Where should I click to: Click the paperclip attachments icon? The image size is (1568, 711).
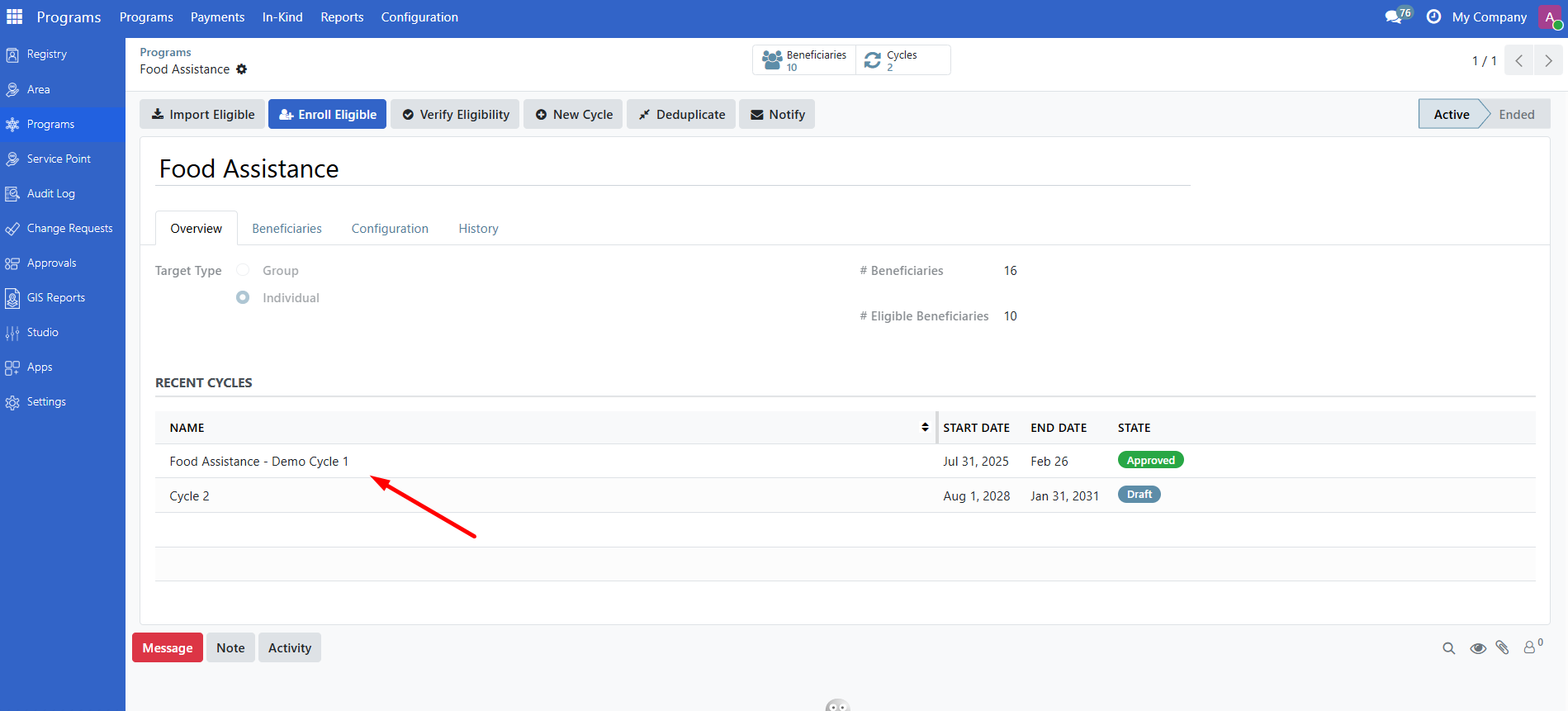[1503, 648]
